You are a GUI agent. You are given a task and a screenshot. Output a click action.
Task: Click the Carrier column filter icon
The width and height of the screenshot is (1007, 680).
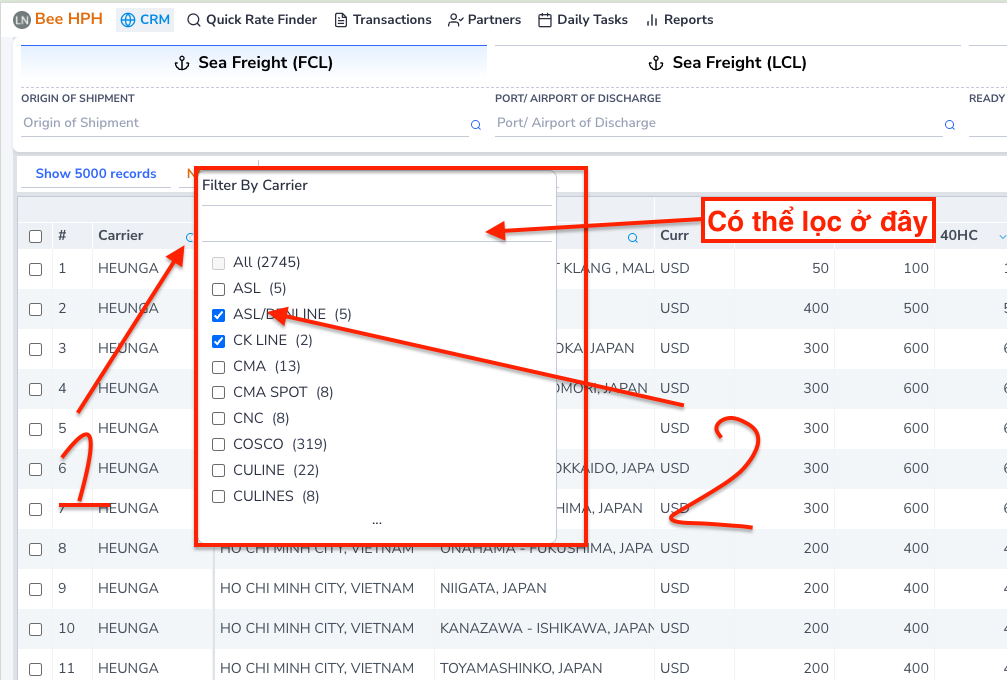tap(189, 237)
